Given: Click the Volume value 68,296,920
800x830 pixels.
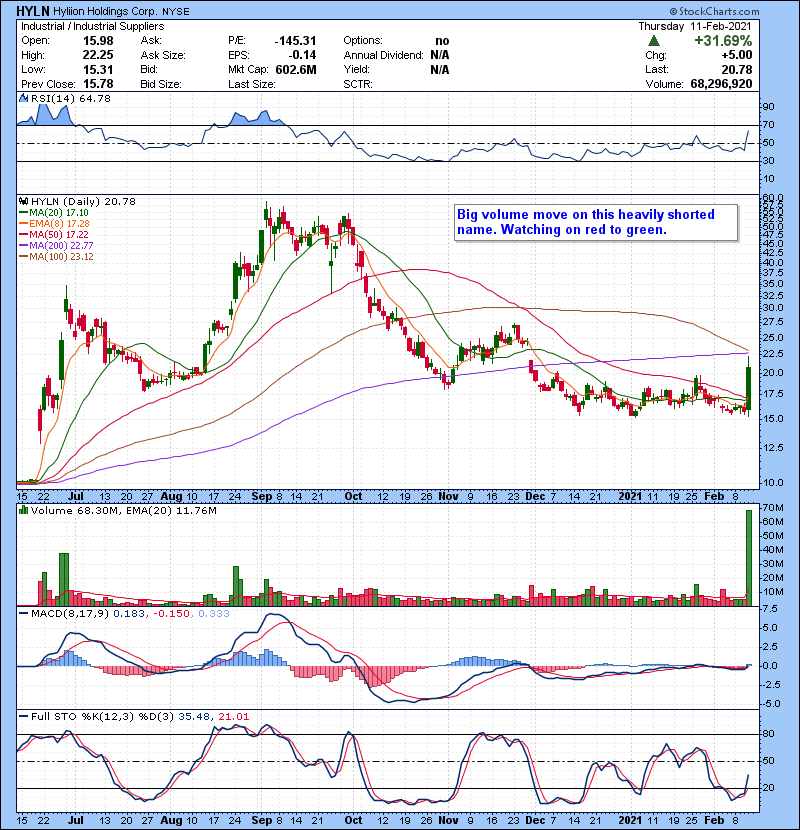Looking at the screenshot, I should point(721,84).
